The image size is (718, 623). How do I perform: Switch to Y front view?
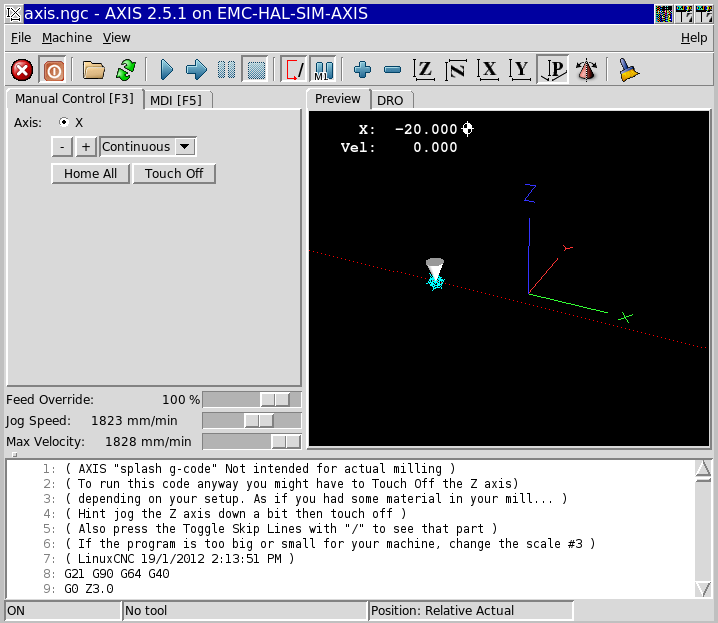[520, 70]
